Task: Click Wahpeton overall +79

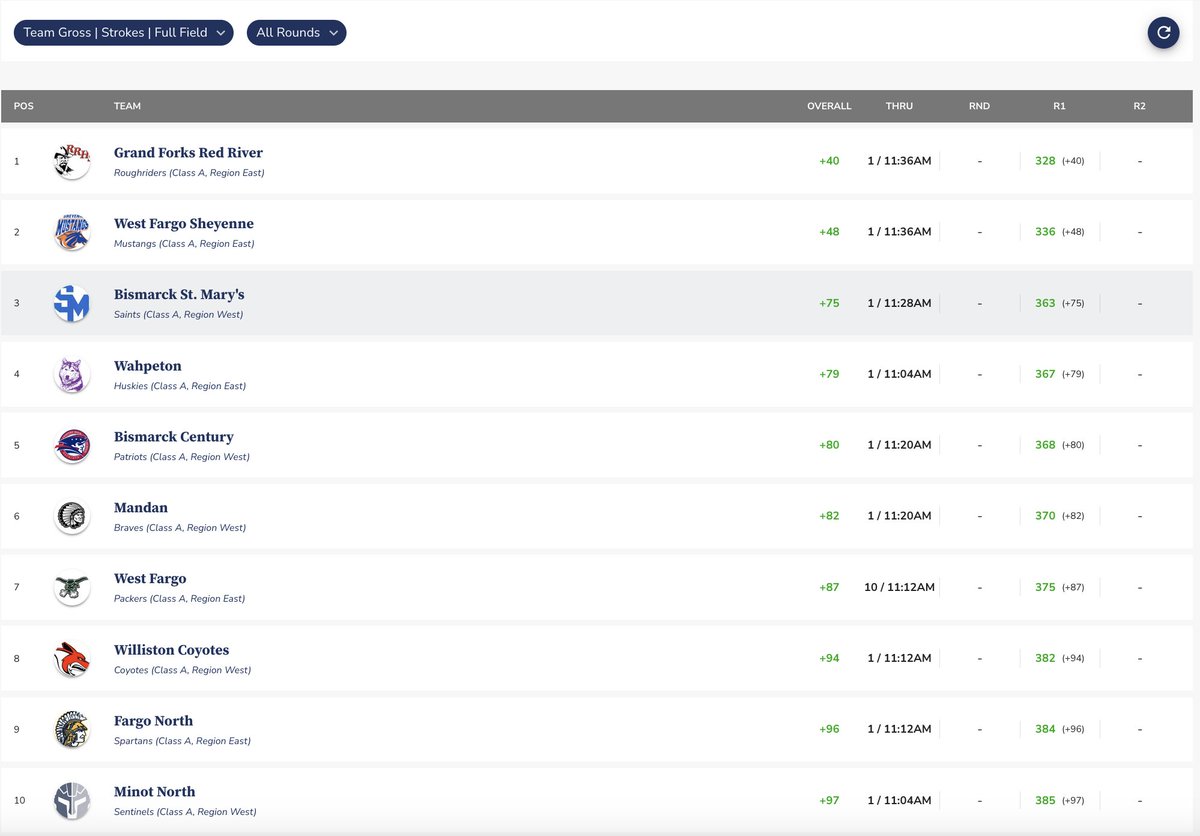Action: coord(829,374)
